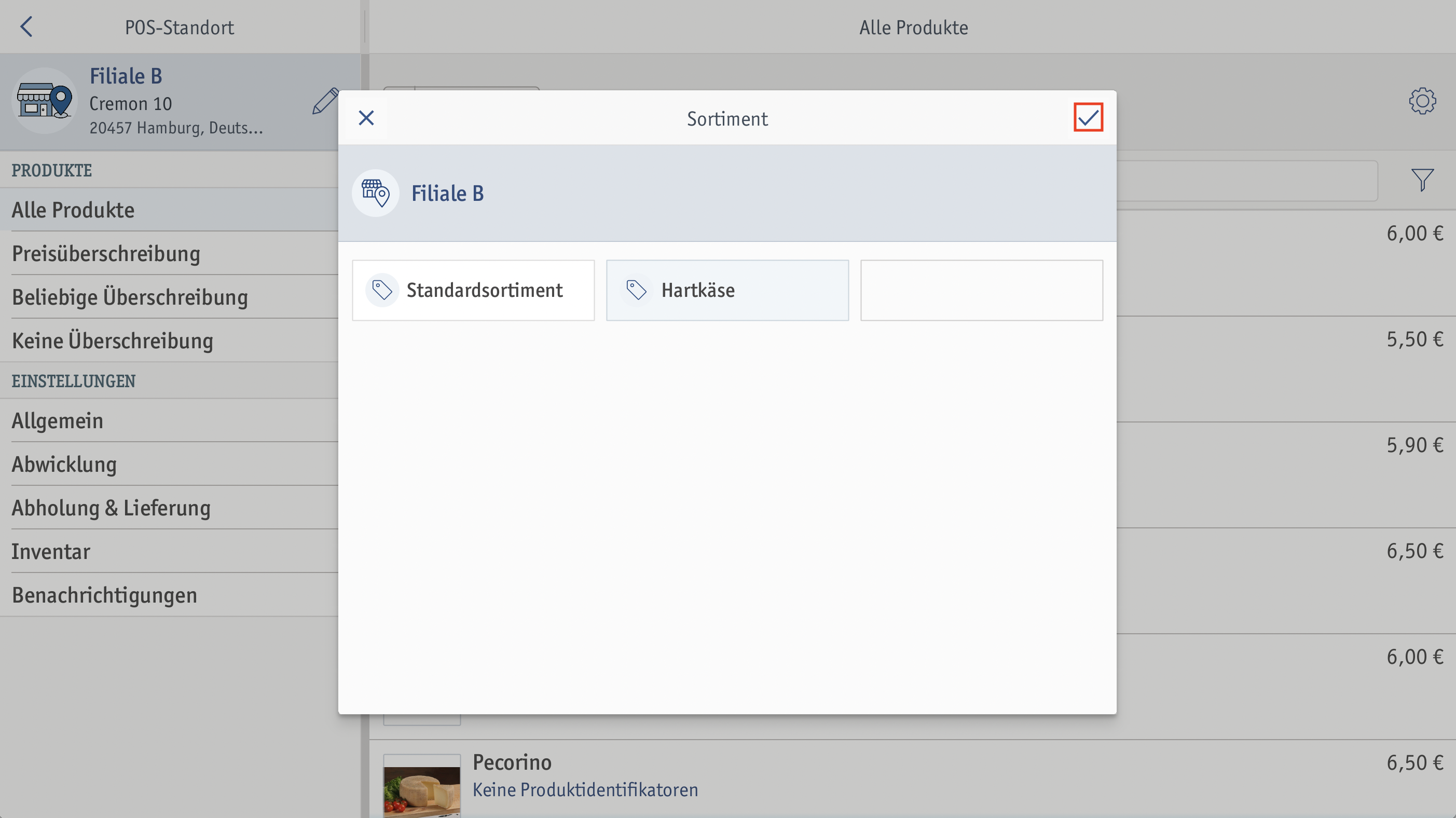Click the back arrow next to POS-Standort
Viewport: 1456px width, 818px height.
click(26, 26)
